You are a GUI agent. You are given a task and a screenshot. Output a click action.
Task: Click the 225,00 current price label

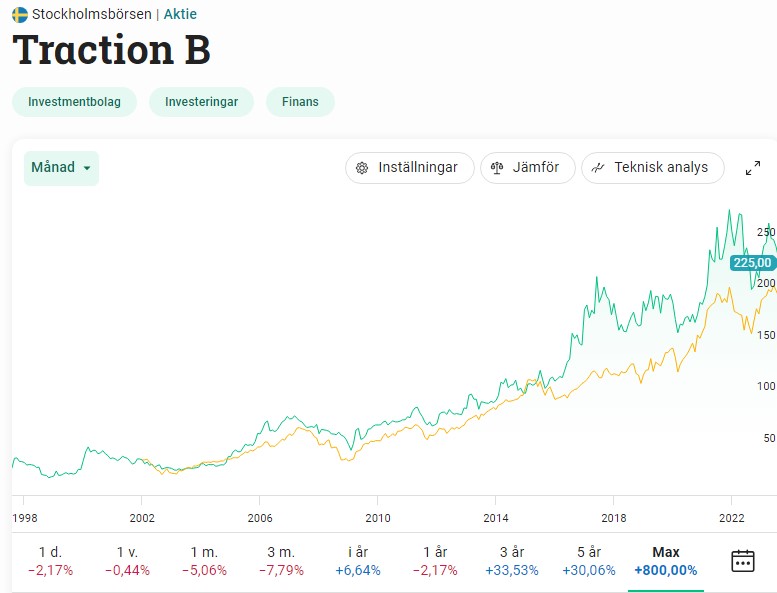(752, 263)
